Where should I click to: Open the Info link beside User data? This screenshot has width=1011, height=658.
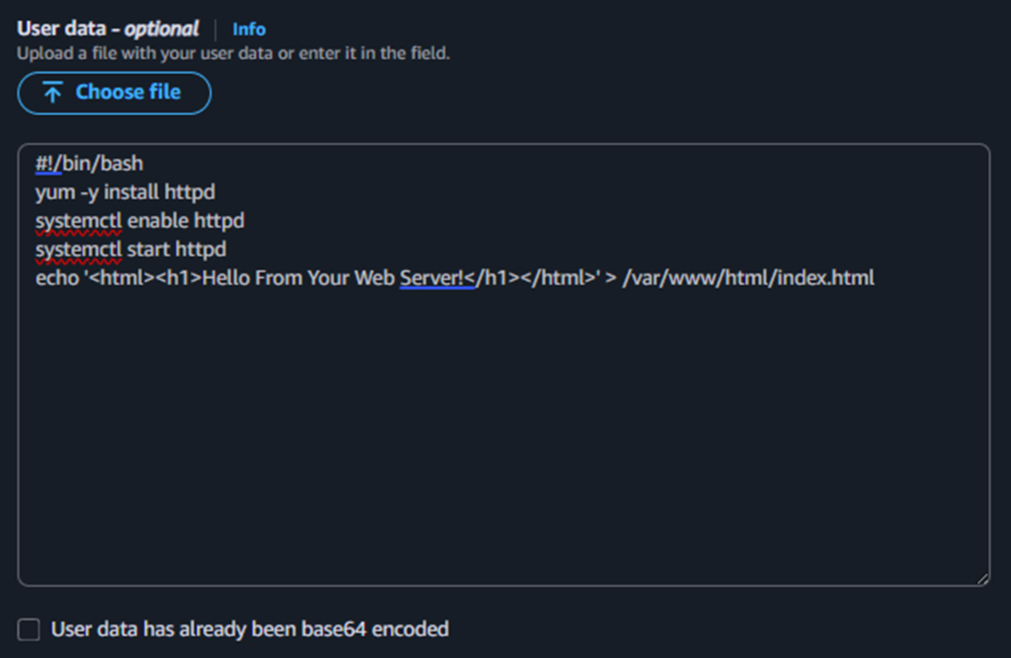pyautogui.click(x=248, y=29)
